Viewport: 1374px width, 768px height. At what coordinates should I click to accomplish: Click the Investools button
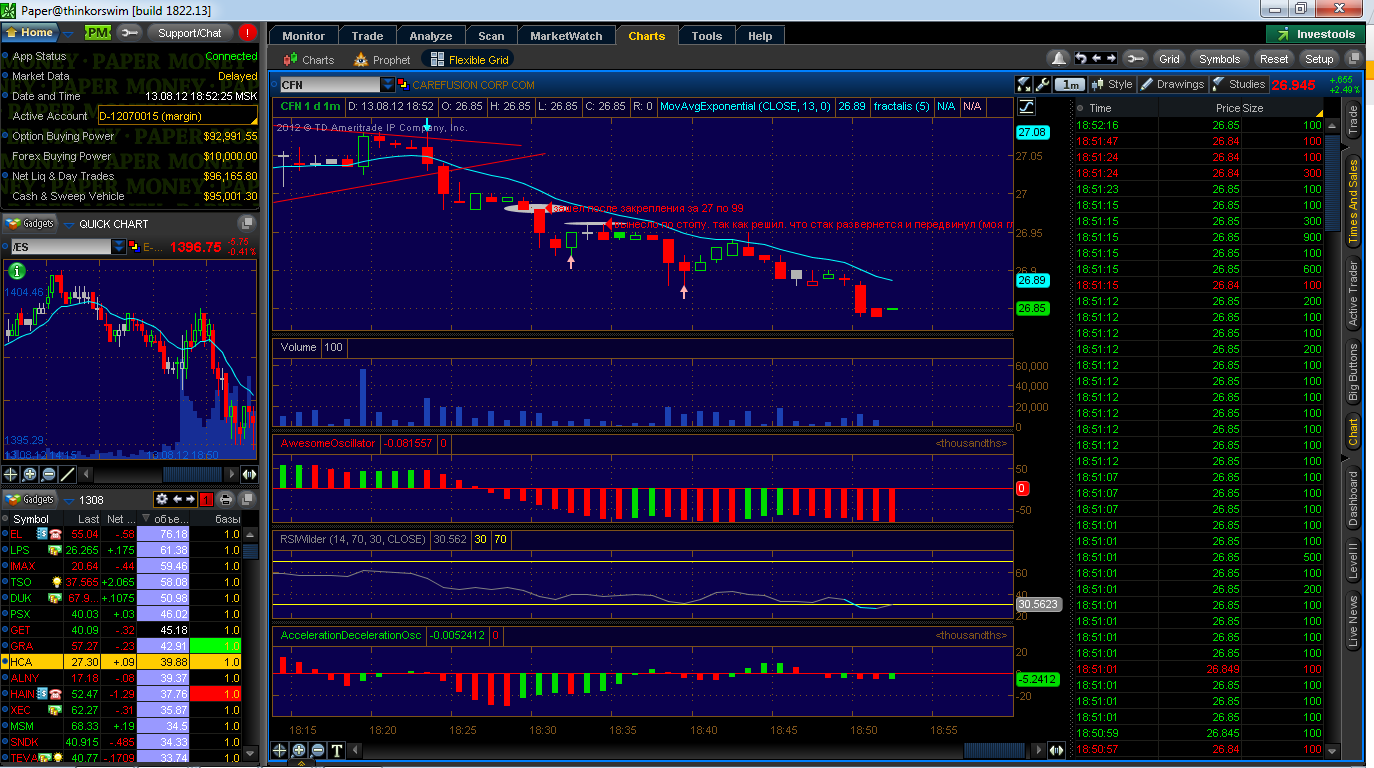(1316, 34)
